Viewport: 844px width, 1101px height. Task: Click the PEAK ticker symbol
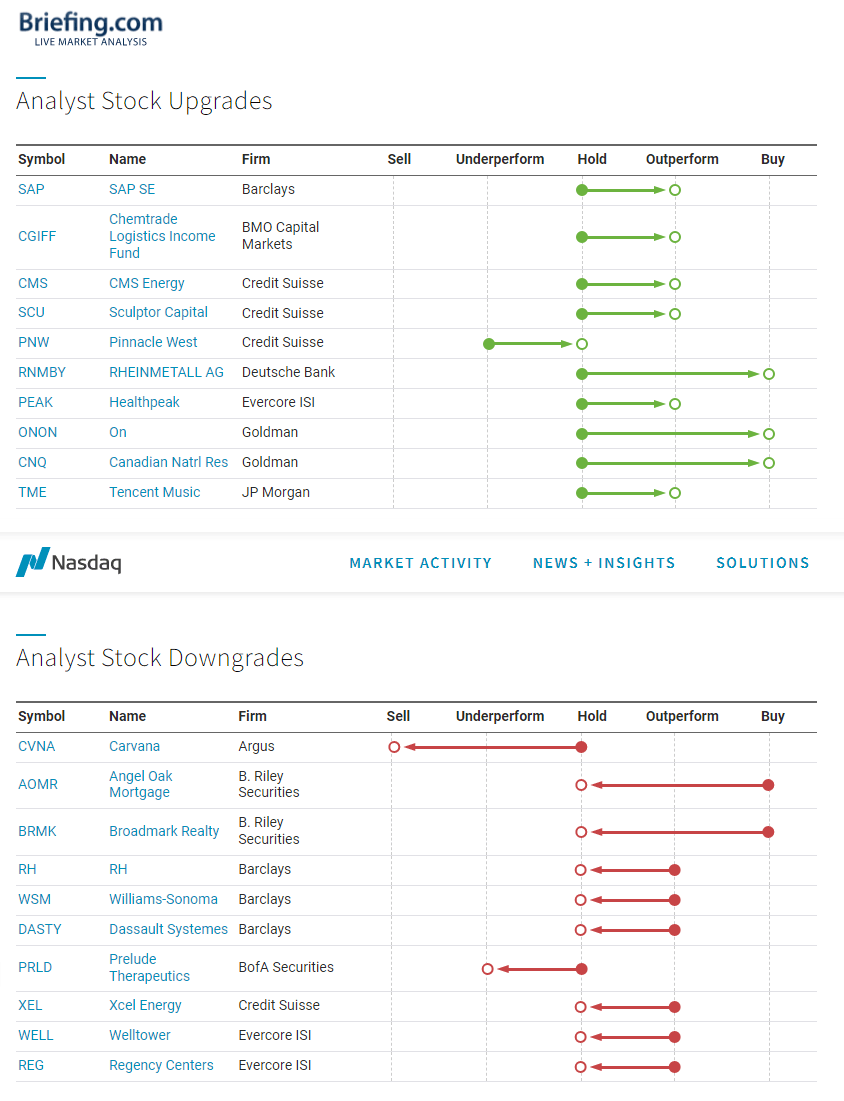[x=36, y=403]
